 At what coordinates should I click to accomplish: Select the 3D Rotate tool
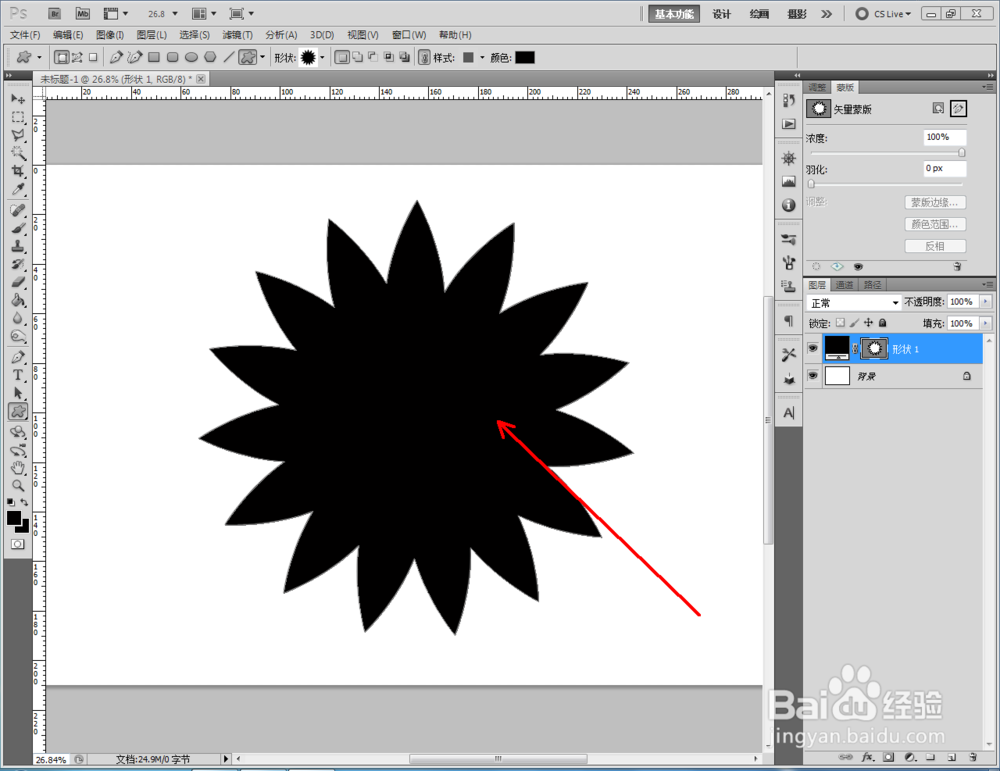click(18, 432)
